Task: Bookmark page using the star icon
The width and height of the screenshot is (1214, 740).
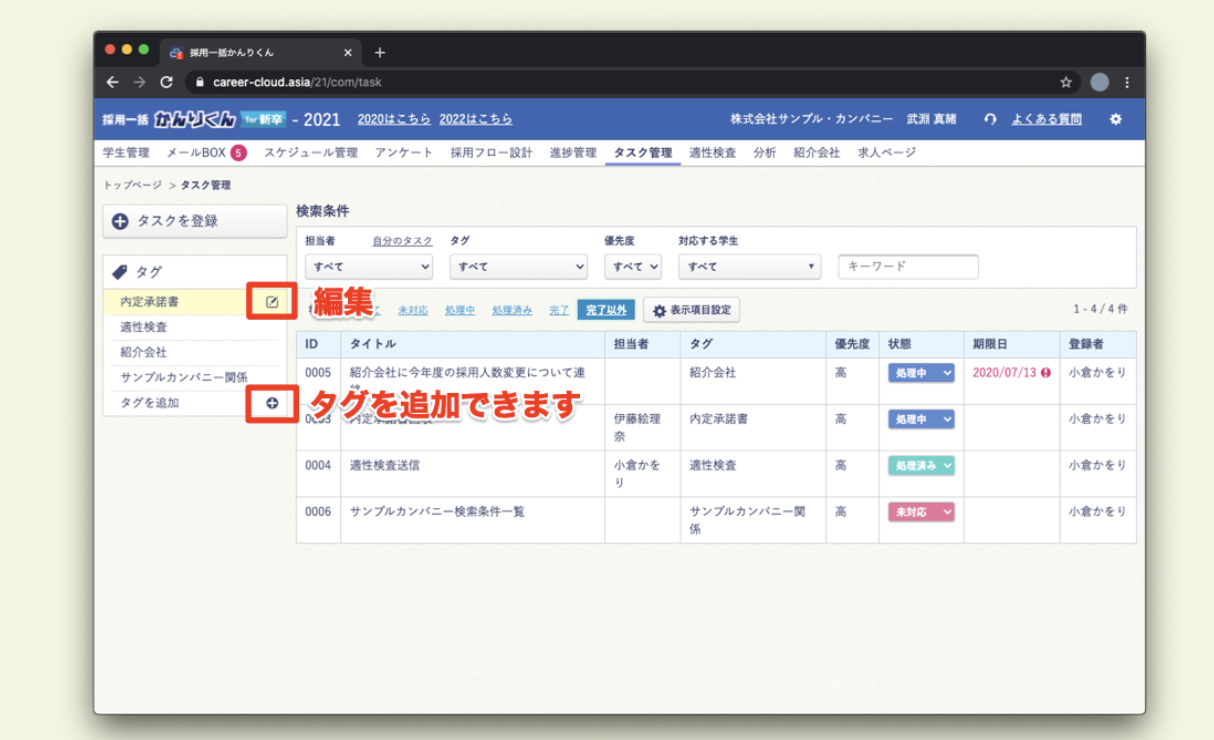Action: (x=1066, y=82)
